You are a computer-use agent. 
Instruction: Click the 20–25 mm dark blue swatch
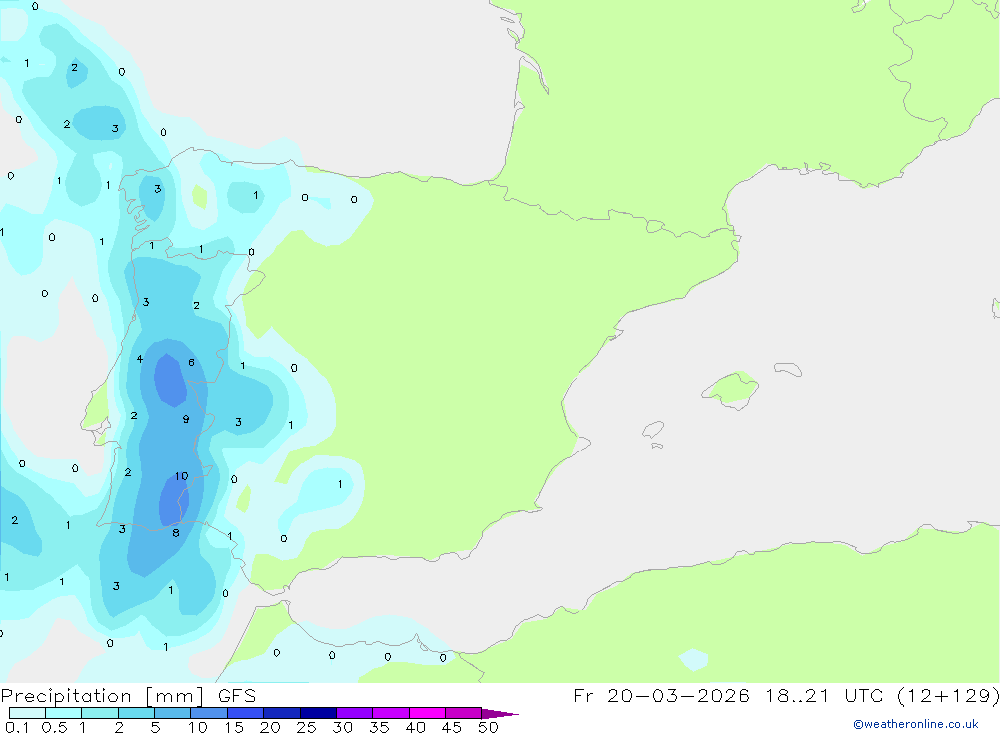(x=282, y=713)
